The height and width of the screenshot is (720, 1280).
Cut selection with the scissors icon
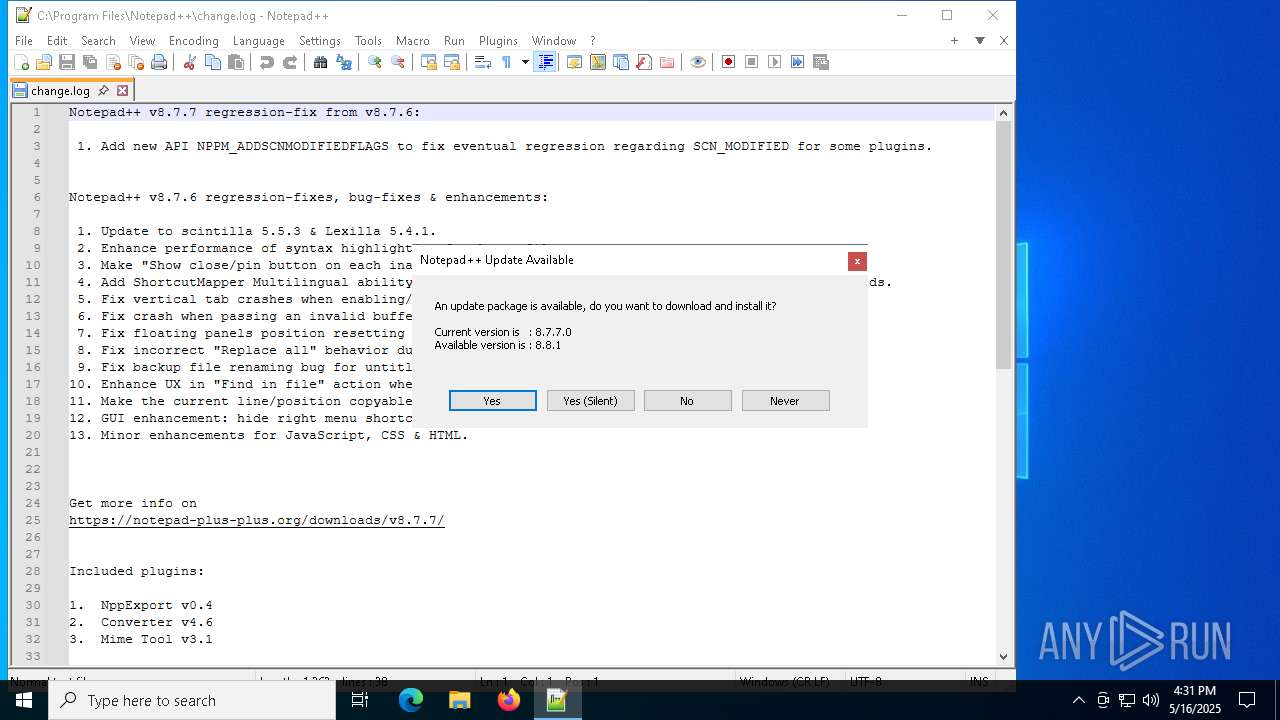pyautogui.click(x=190, y=62)
